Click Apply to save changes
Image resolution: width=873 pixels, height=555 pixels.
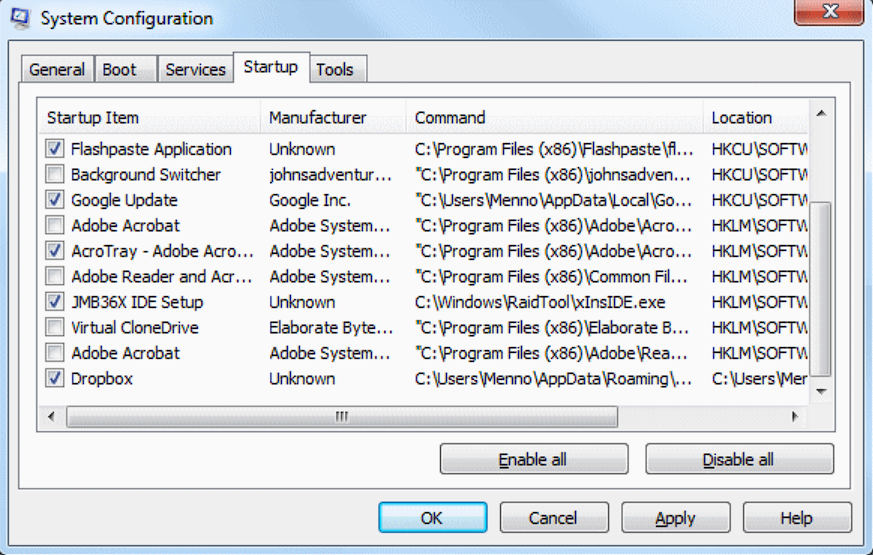(675, 518)
